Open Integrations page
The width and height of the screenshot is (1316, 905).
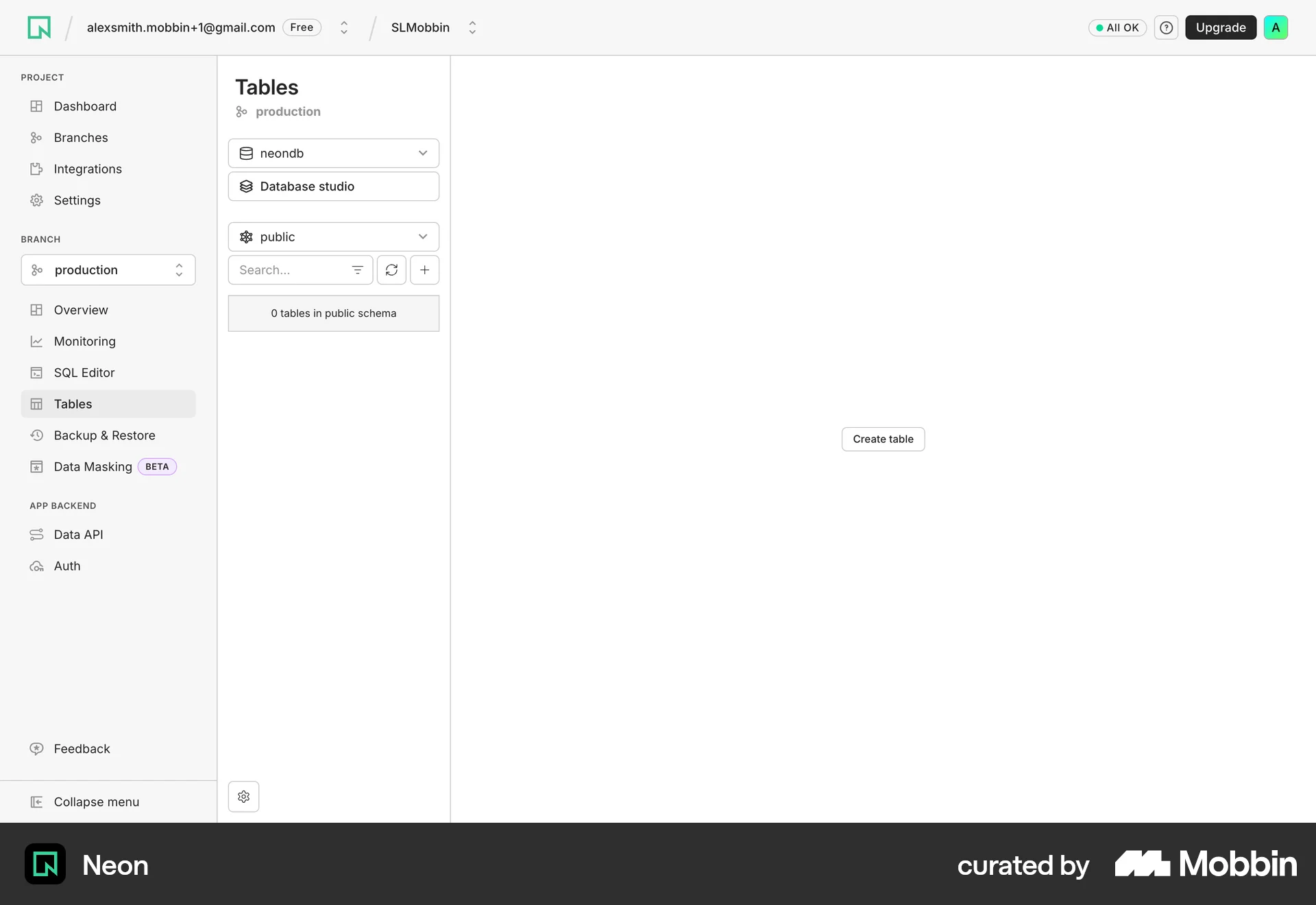point(108,169)
